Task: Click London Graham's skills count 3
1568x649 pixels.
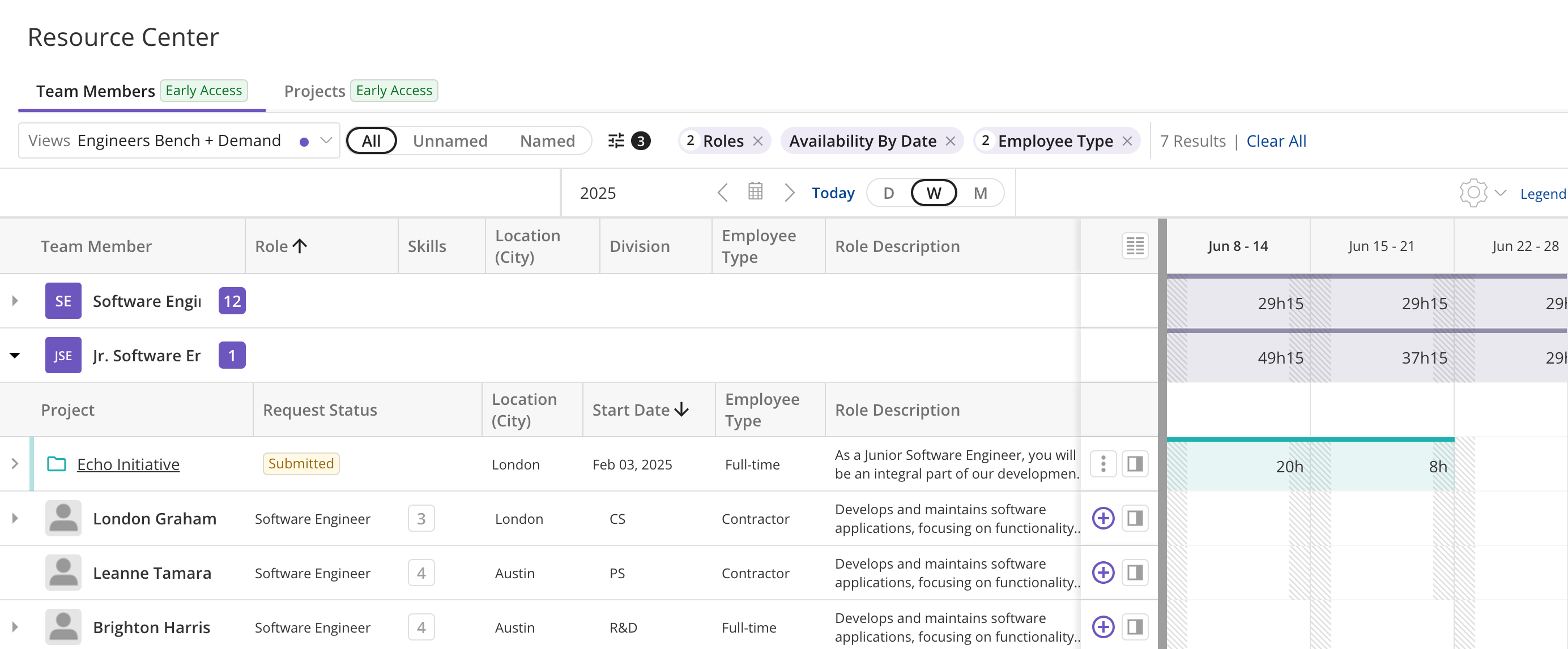Action: (421, 518)
